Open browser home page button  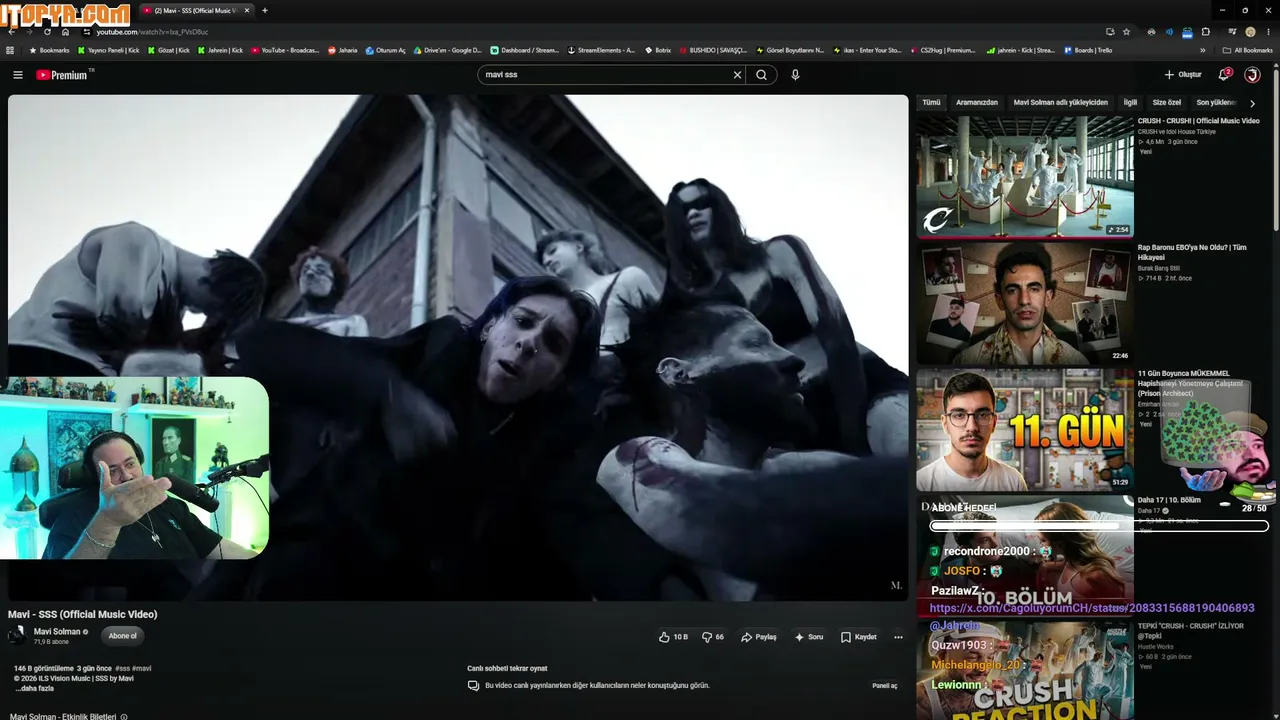coord(65,32)
